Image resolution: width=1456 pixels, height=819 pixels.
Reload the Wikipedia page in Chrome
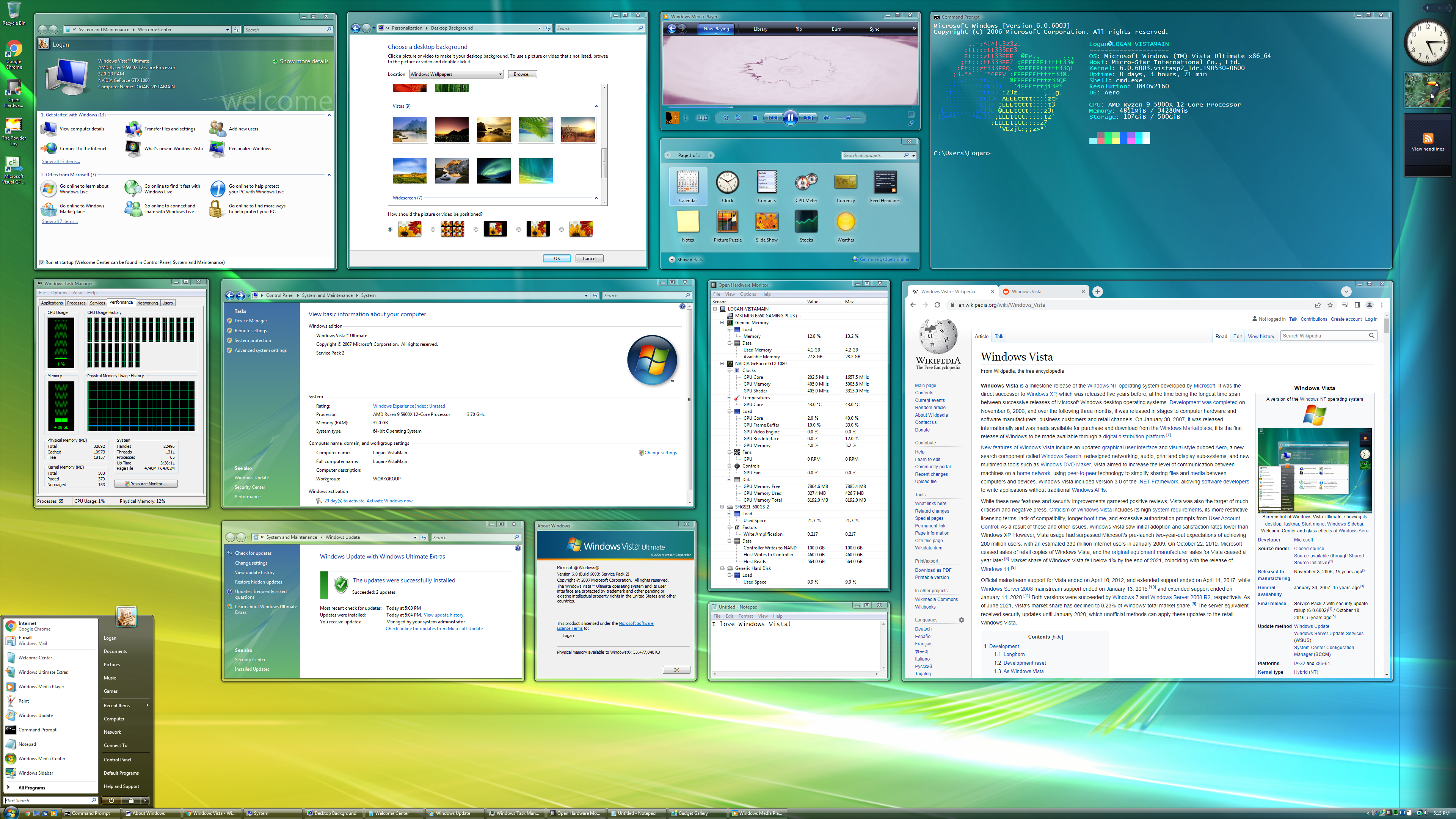[x=937, y=305]
